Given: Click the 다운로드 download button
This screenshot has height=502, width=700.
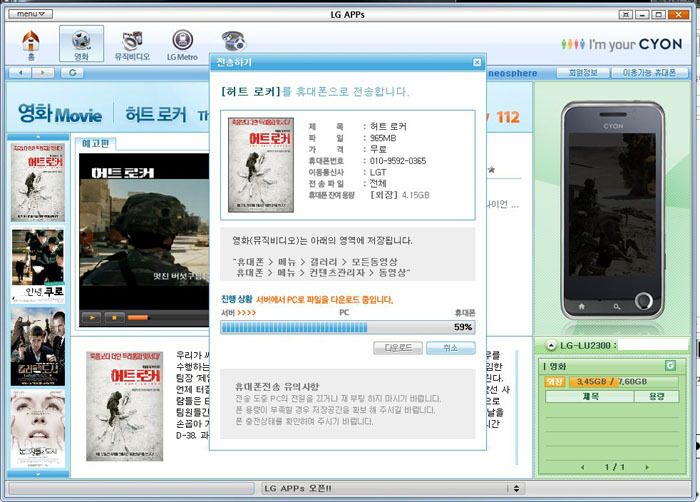Looking at the screenshot, I should click(x=398, y=348).
